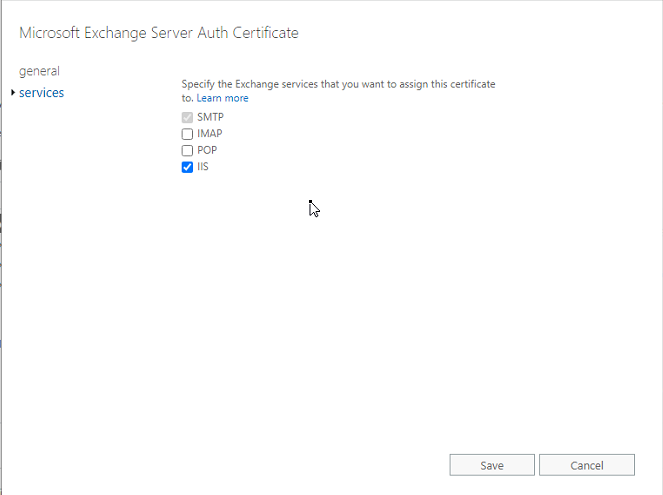Image resolution: width=663 pixels, height=495 pixels.
Task: Open the Learn more link
Action: coord(222,98)
